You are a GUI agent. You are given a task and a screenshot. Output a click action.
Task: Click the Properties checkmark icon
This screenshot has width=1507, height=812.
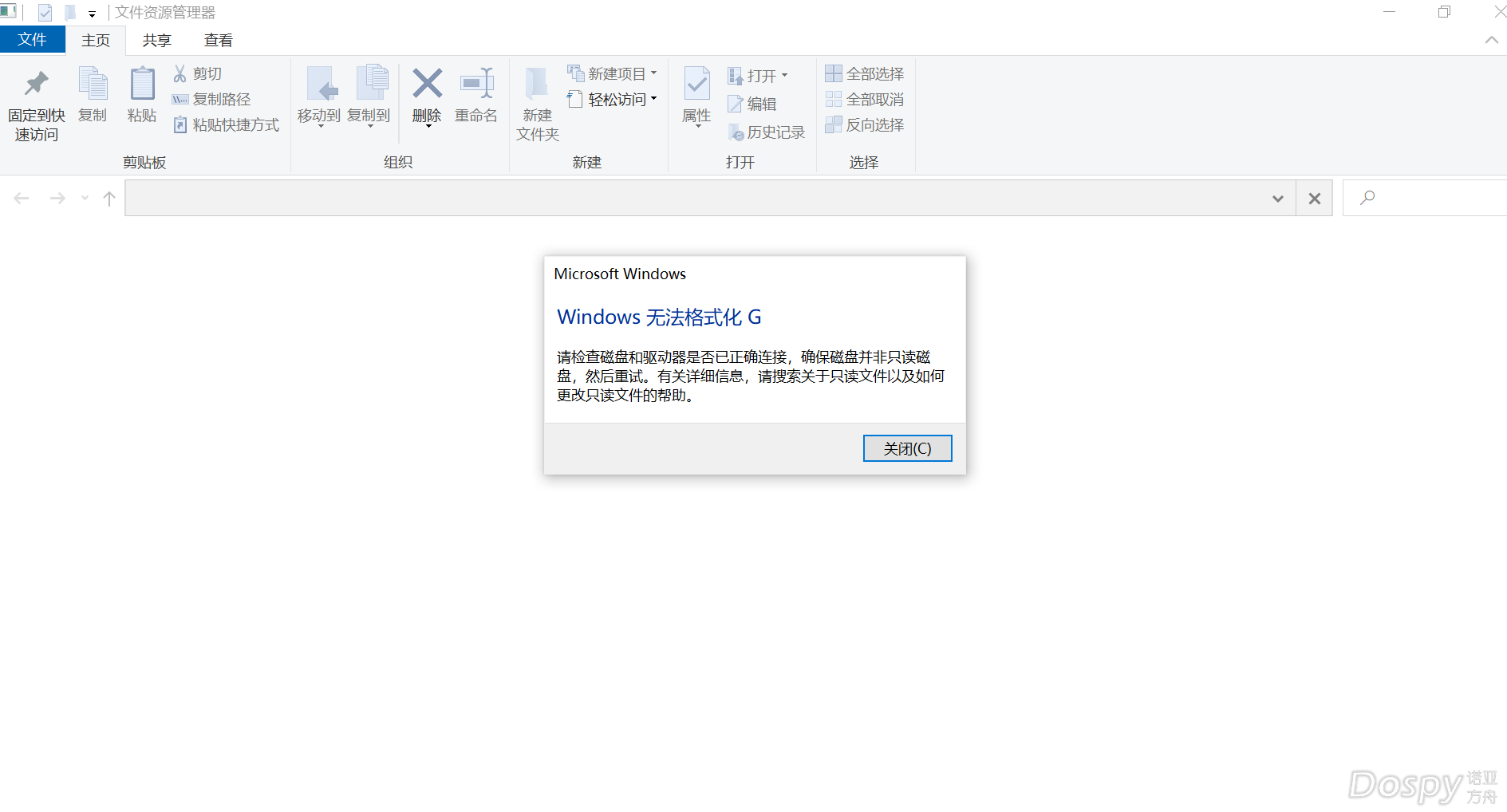[696, 83]
